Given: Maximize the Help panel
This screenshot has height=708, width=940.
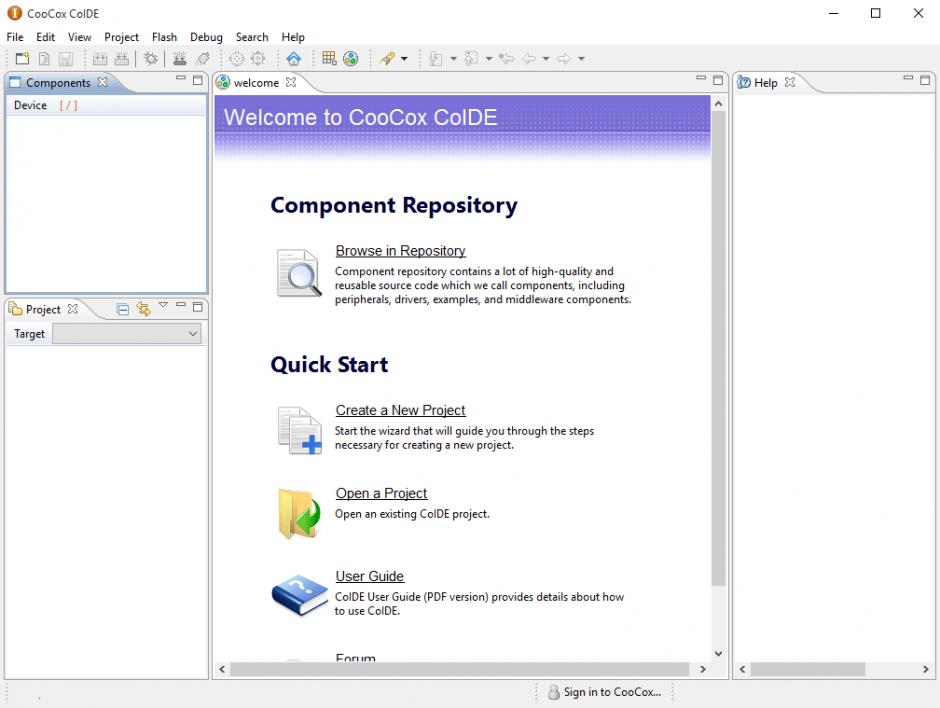Looking at the screenshot, I should tap(925, 80).
